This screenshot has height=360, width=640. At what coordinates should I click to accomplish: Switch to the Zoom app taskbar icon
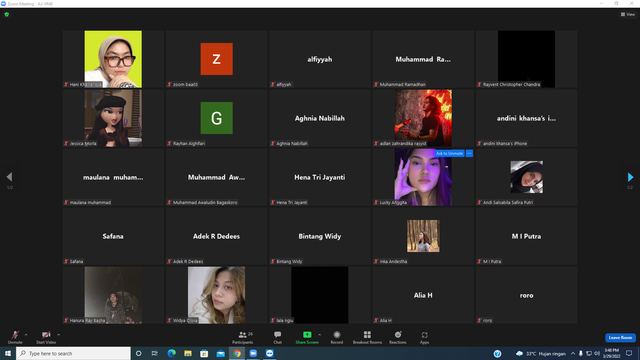253,353
